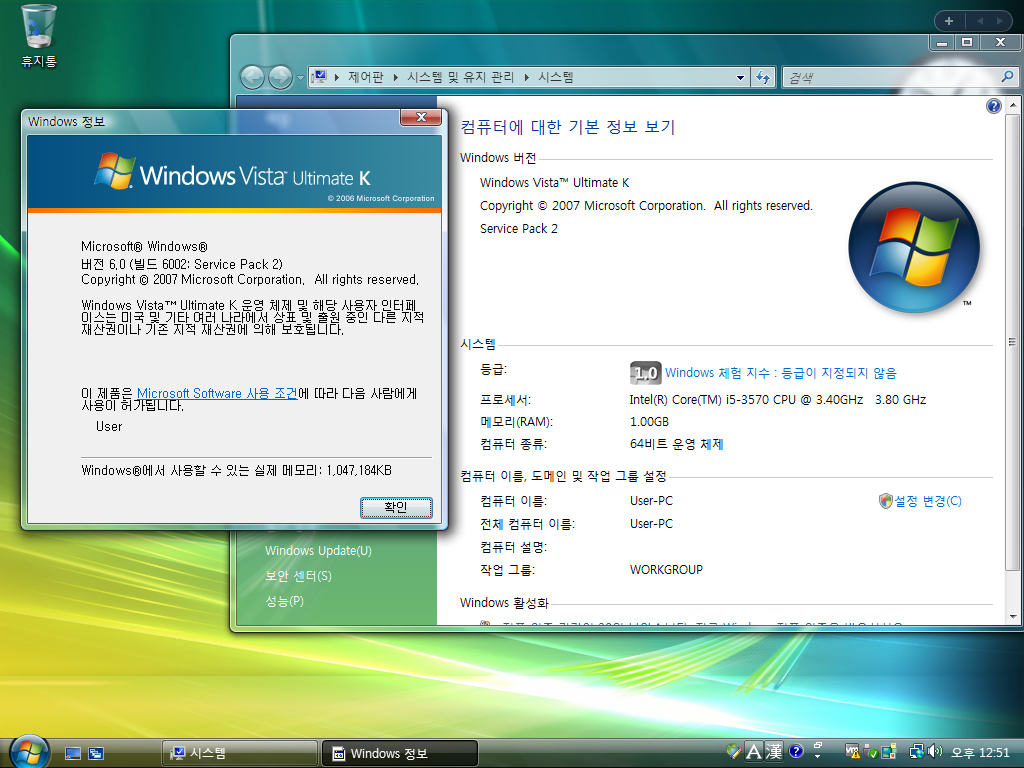Click Service Pack 2 text in System window
This screenshot has height=768, width=1024.
click(519, 229)
